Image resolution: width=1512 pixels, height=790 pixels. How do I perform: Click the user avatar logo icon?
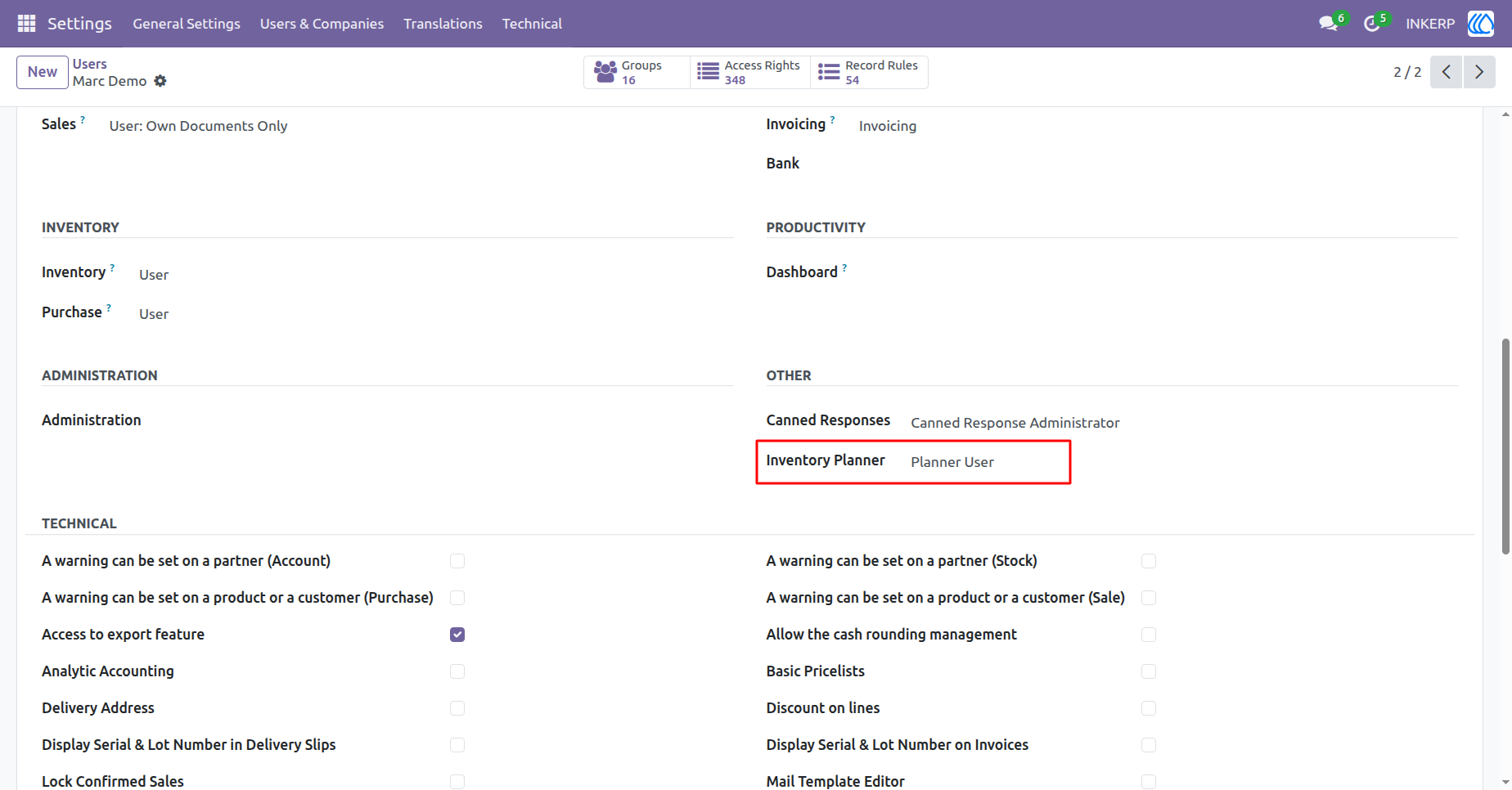(x=1481, y=24)
